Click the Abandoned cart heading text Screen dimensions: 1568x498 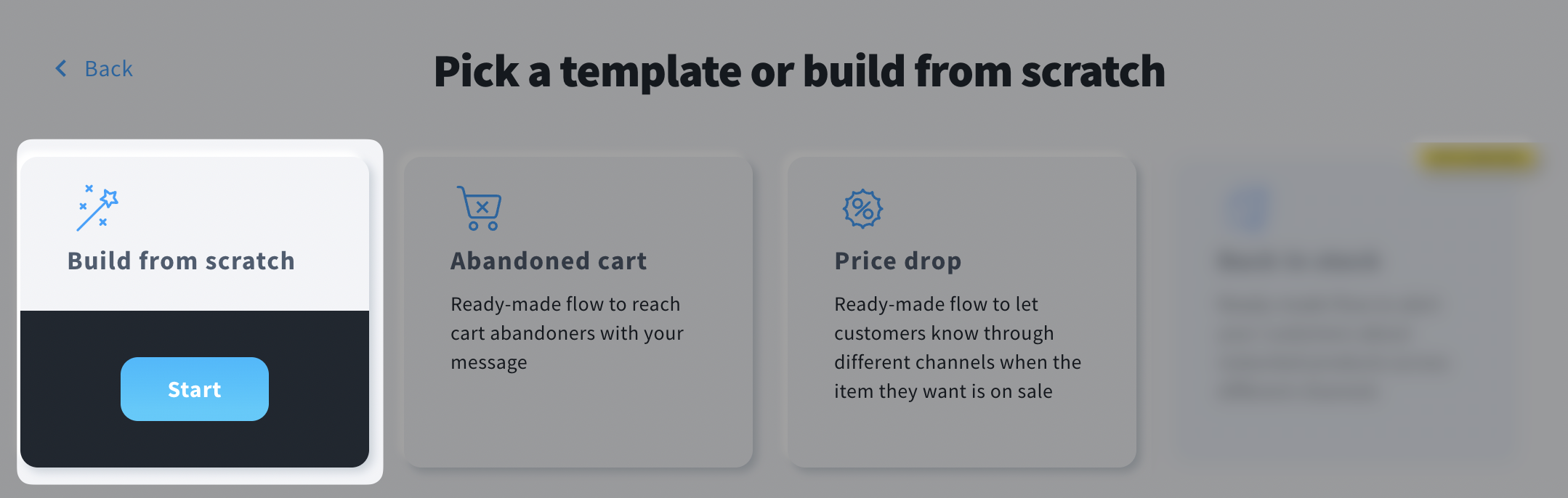548,261
